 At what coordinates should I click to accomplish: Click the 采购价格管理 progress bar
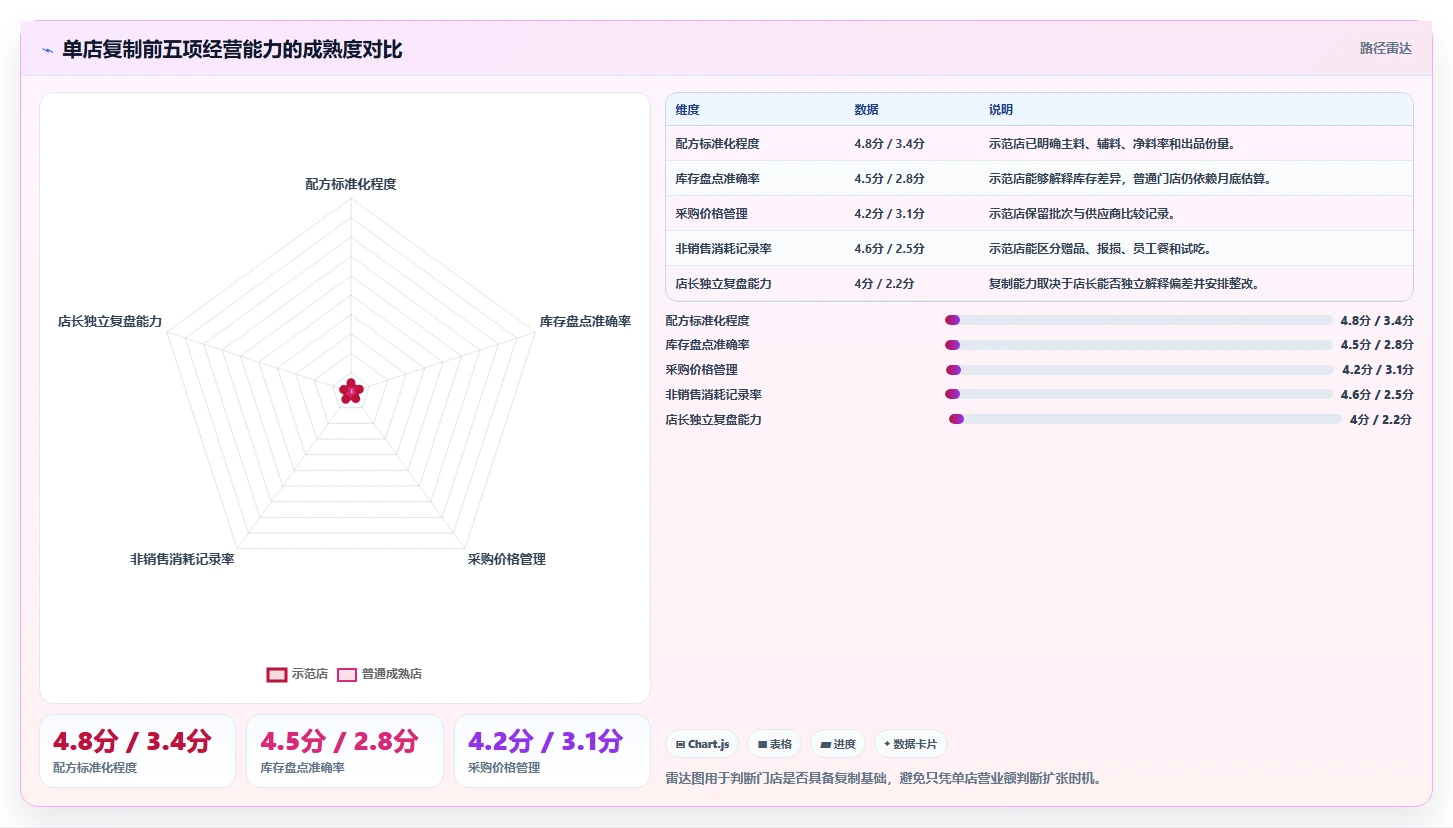1139,370
